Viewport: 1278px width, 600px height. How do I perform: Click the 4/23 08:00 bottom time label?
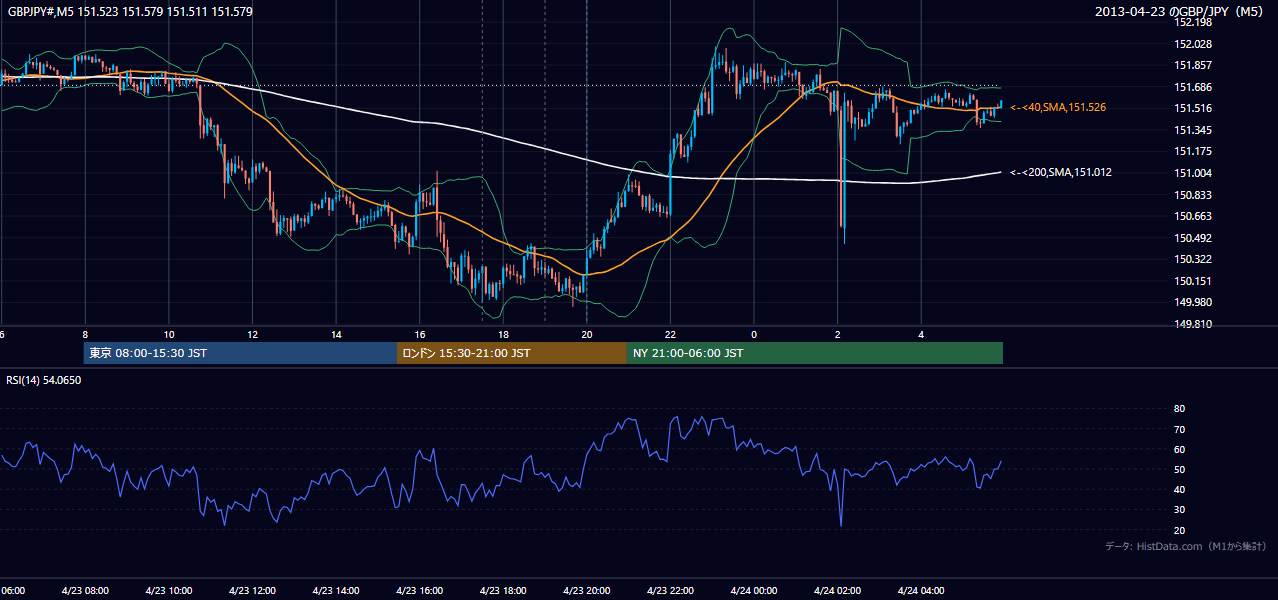[x=85, y=590]
